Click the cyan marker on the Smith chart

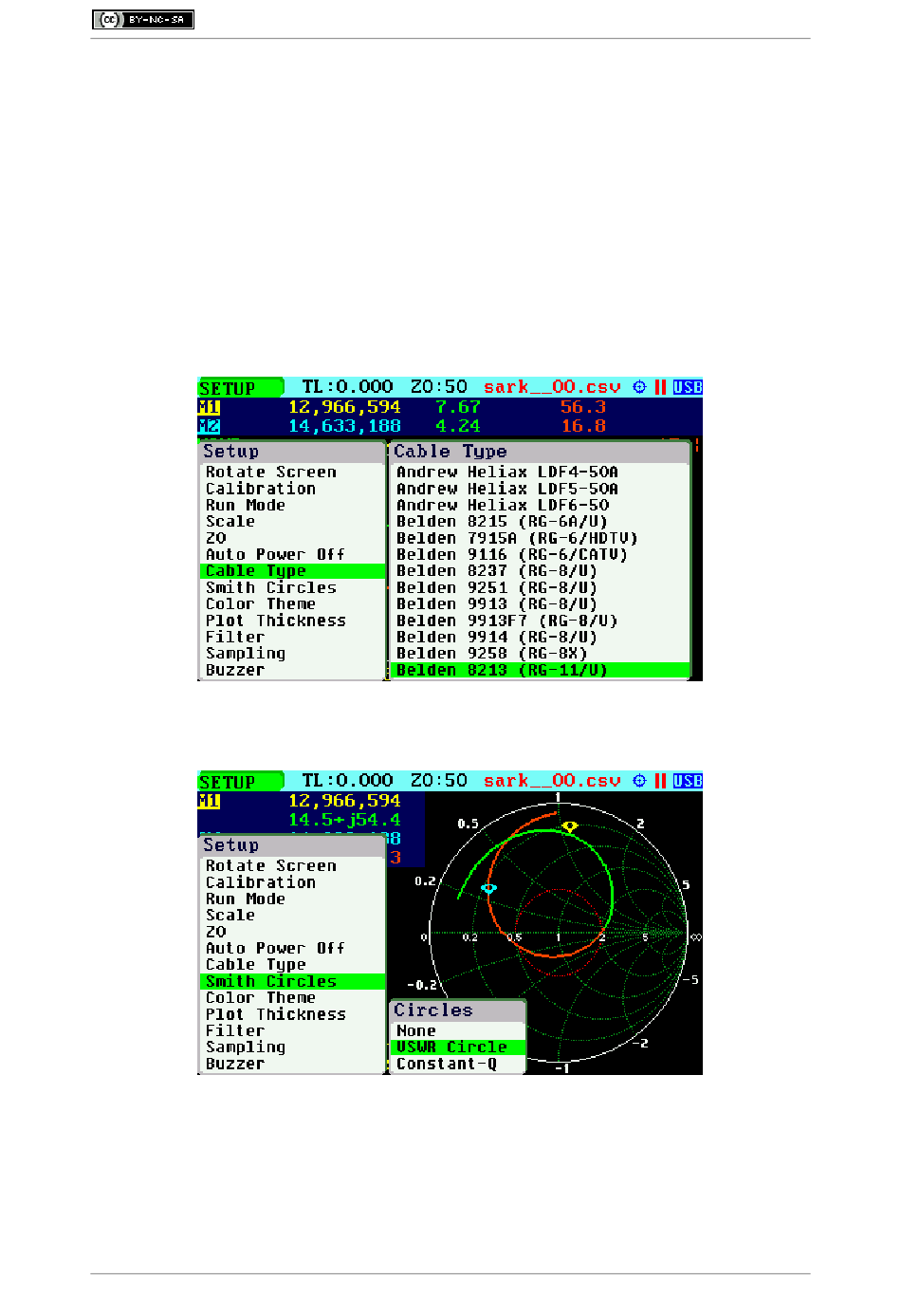pyautogui.click(x=489, y=888)
